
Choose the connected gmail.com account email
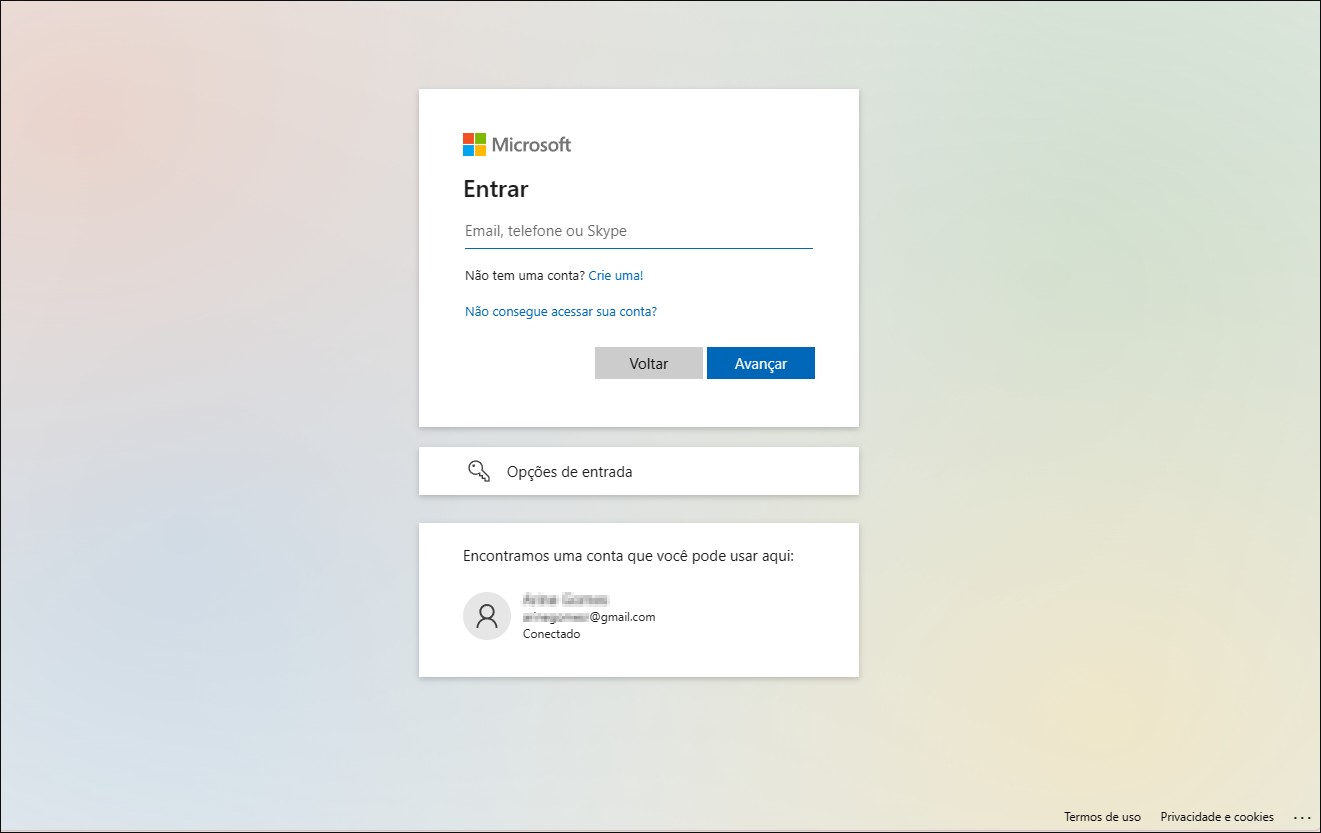click(x=589, y=617)
